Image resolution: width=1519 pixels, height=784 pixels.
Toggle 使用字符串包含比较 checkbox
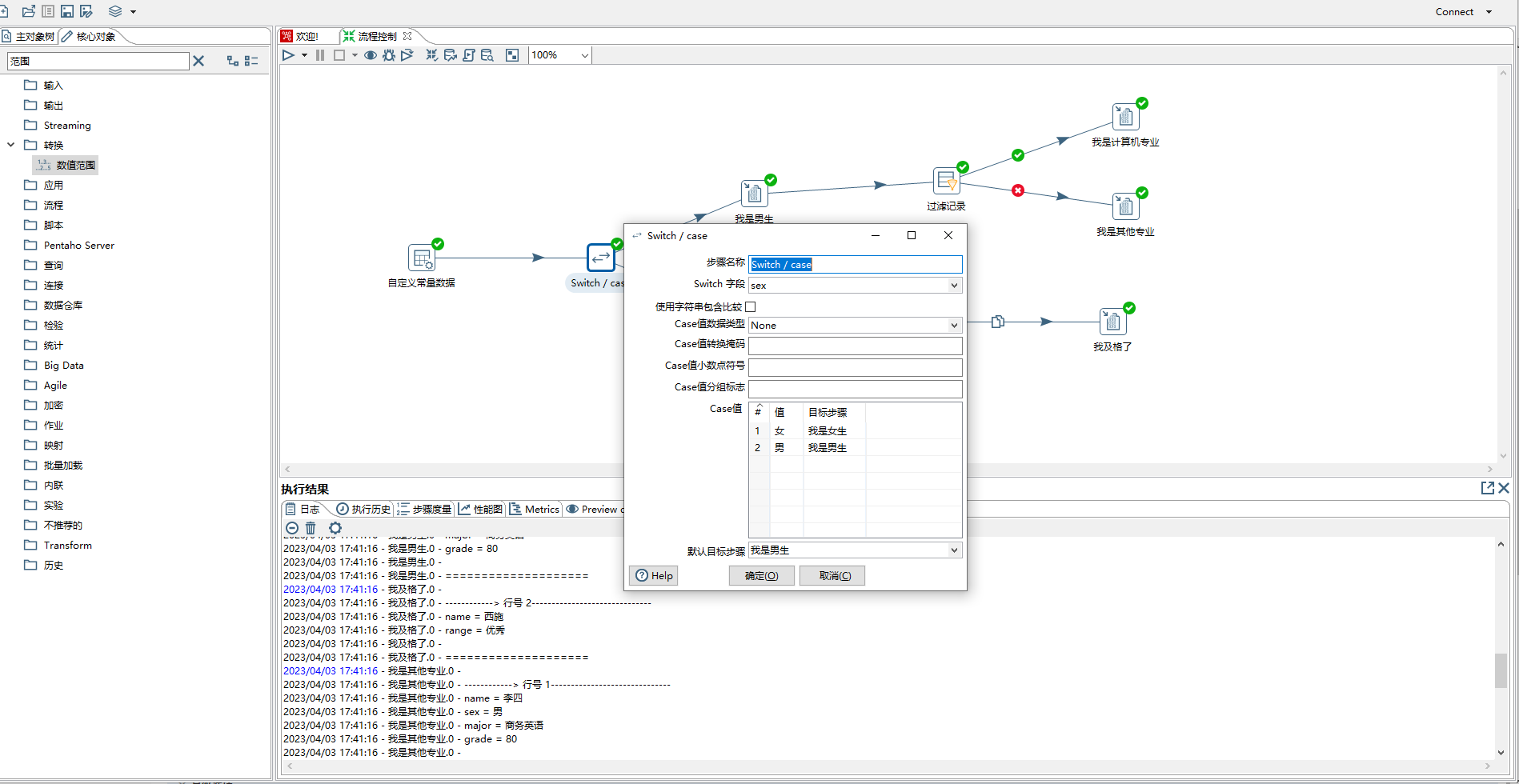click(751, 306)
